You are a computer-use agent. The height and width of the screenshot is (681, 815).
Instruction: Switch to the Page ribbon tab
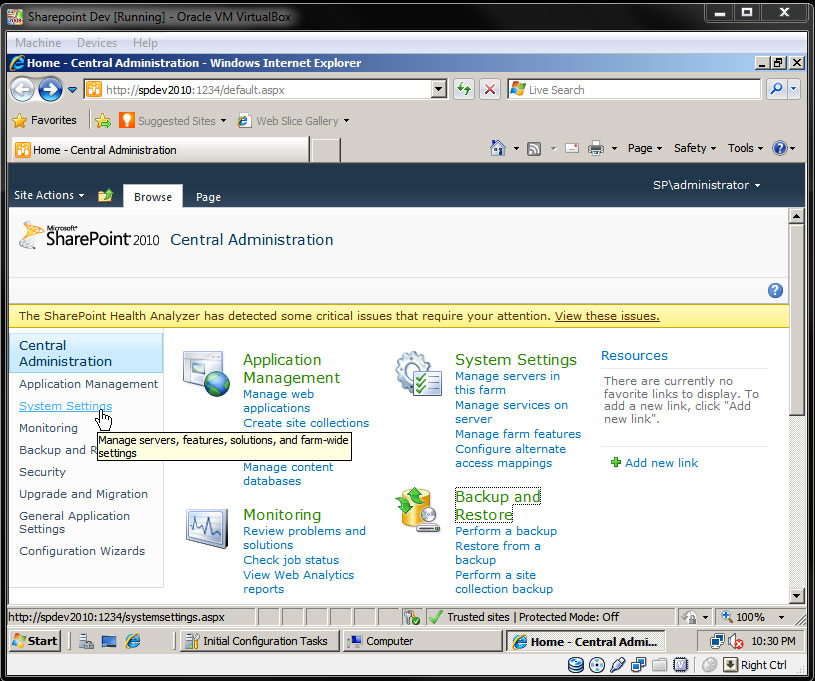click(208, 197)
